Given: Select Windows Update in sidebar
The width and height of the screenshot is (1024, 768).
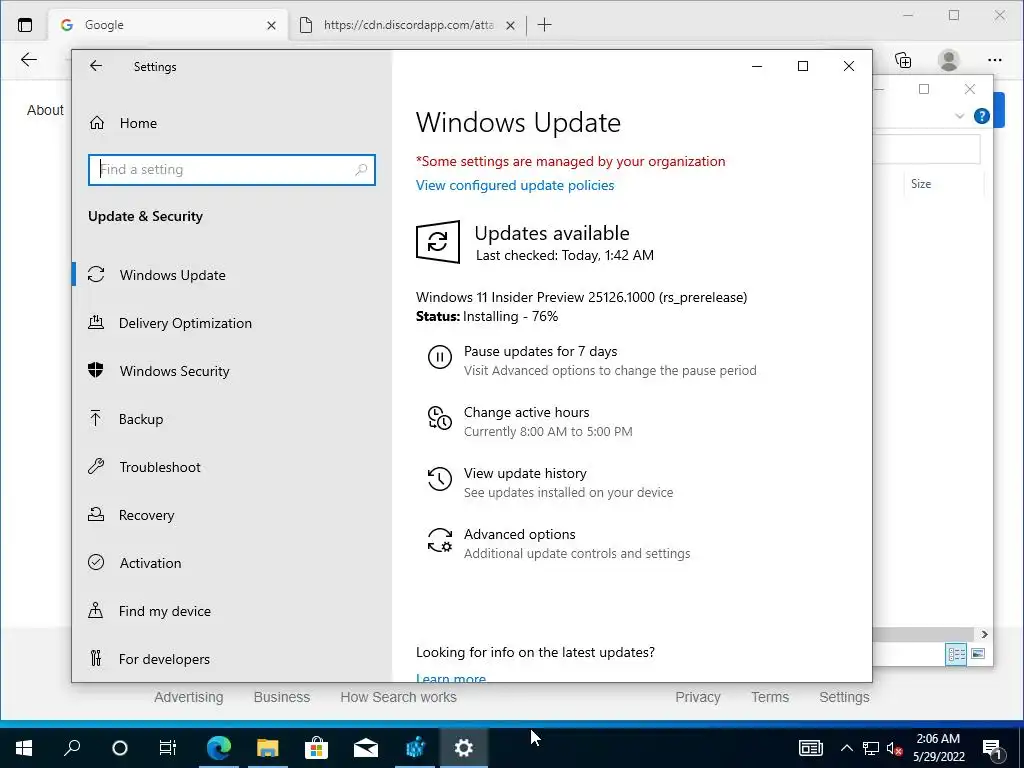Looking at the screenshot, I should [x=172, y=275].
